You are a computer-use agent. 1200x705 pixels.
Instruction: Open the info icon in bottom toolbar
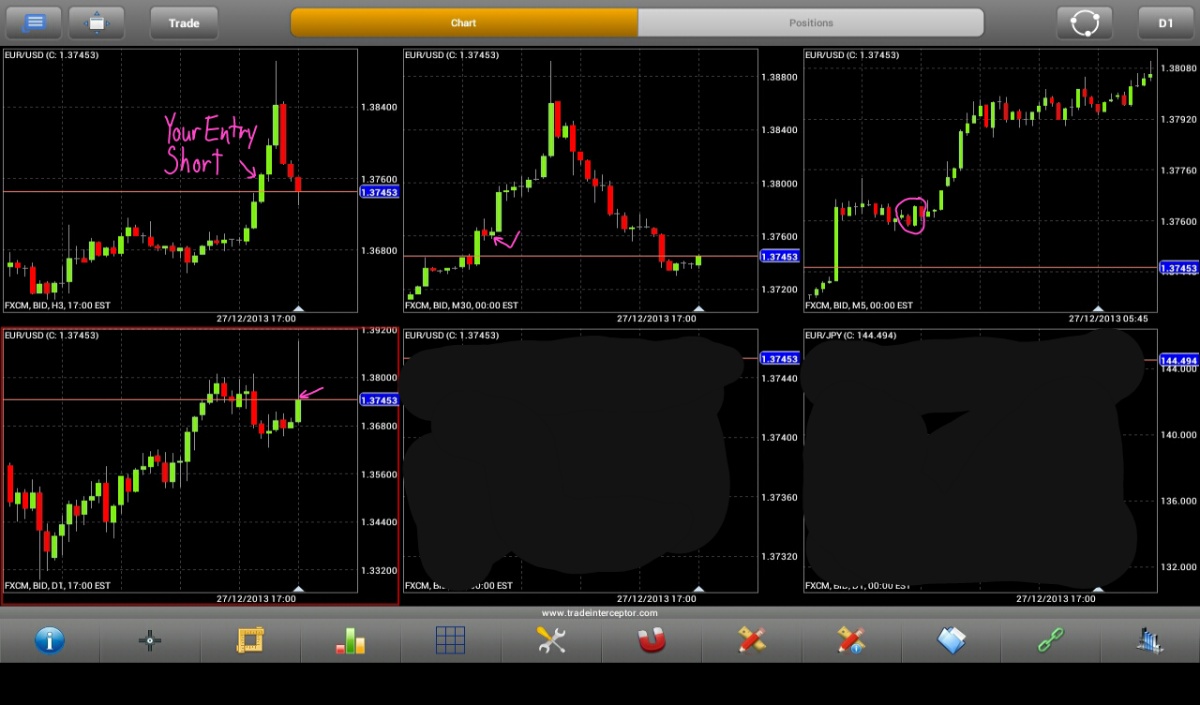tap(50, 640)
